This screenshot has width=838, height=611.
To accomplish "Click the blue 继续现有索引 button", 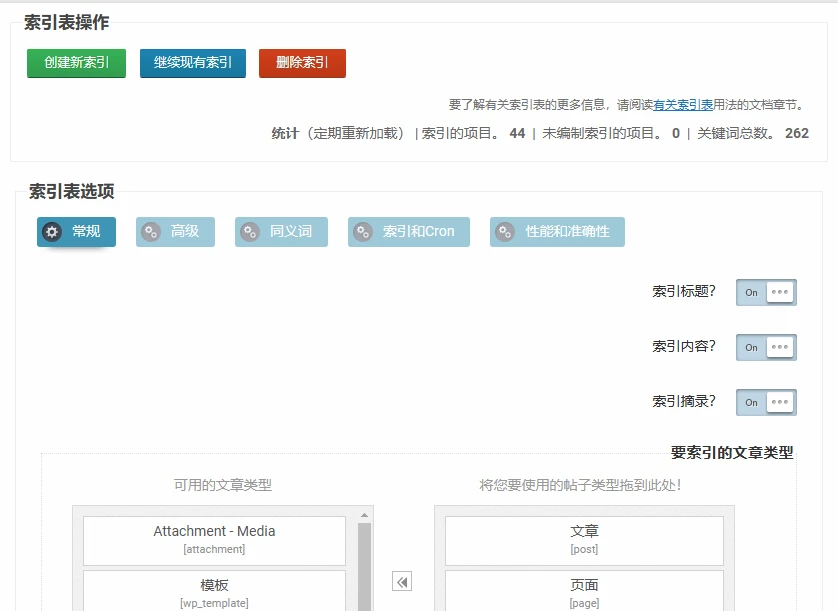I will click(192, 62).
